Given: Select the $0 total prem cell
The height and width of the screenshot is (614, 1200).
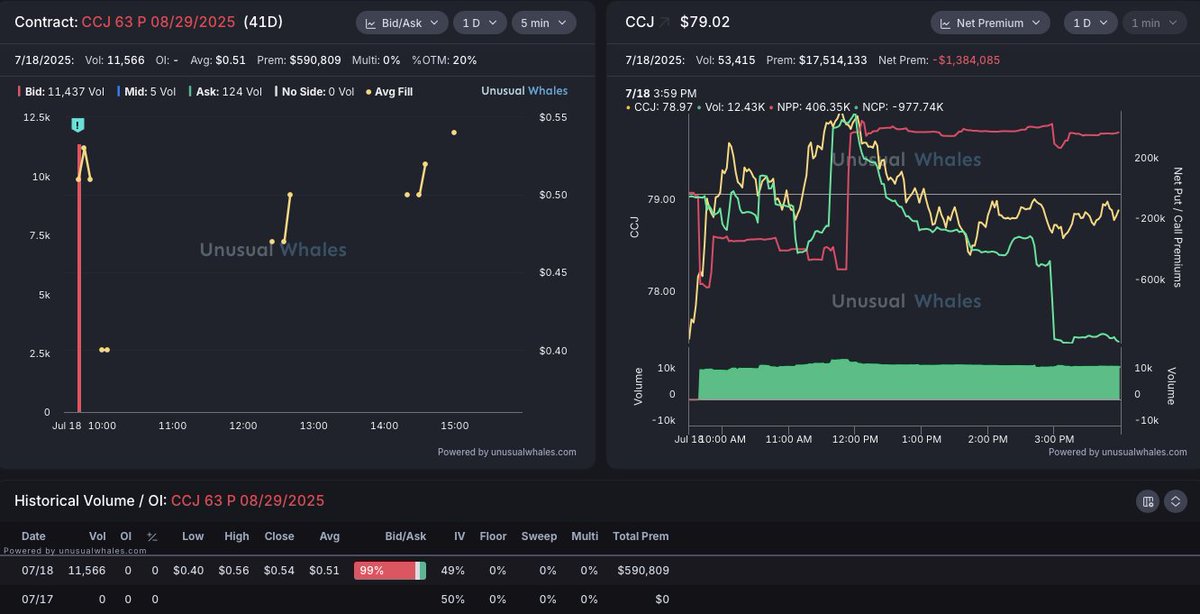Looking at the screenshot, I should pyautogui.click(x=662, y=599).
